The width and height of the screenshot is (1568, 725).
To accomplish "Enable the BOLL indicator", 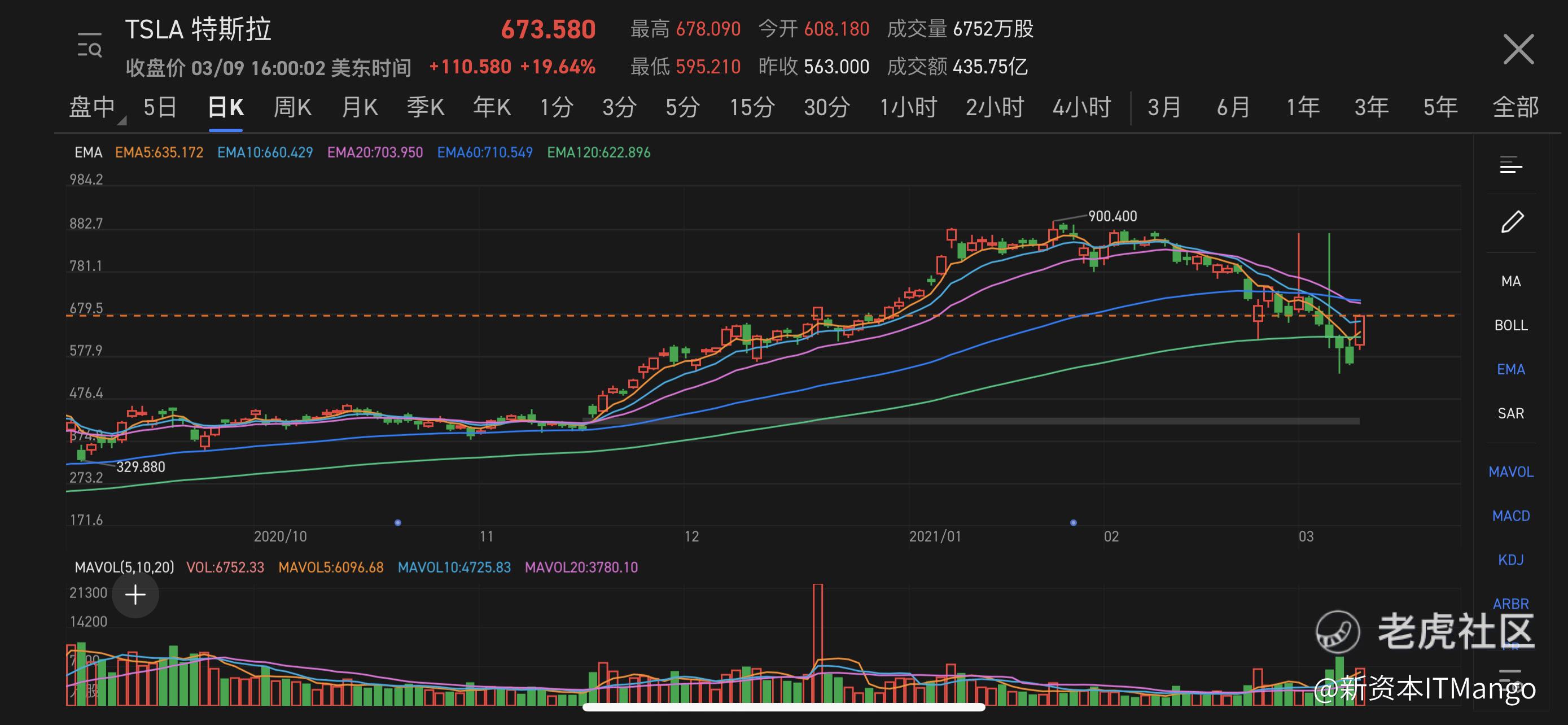I will click(1511, 325).
